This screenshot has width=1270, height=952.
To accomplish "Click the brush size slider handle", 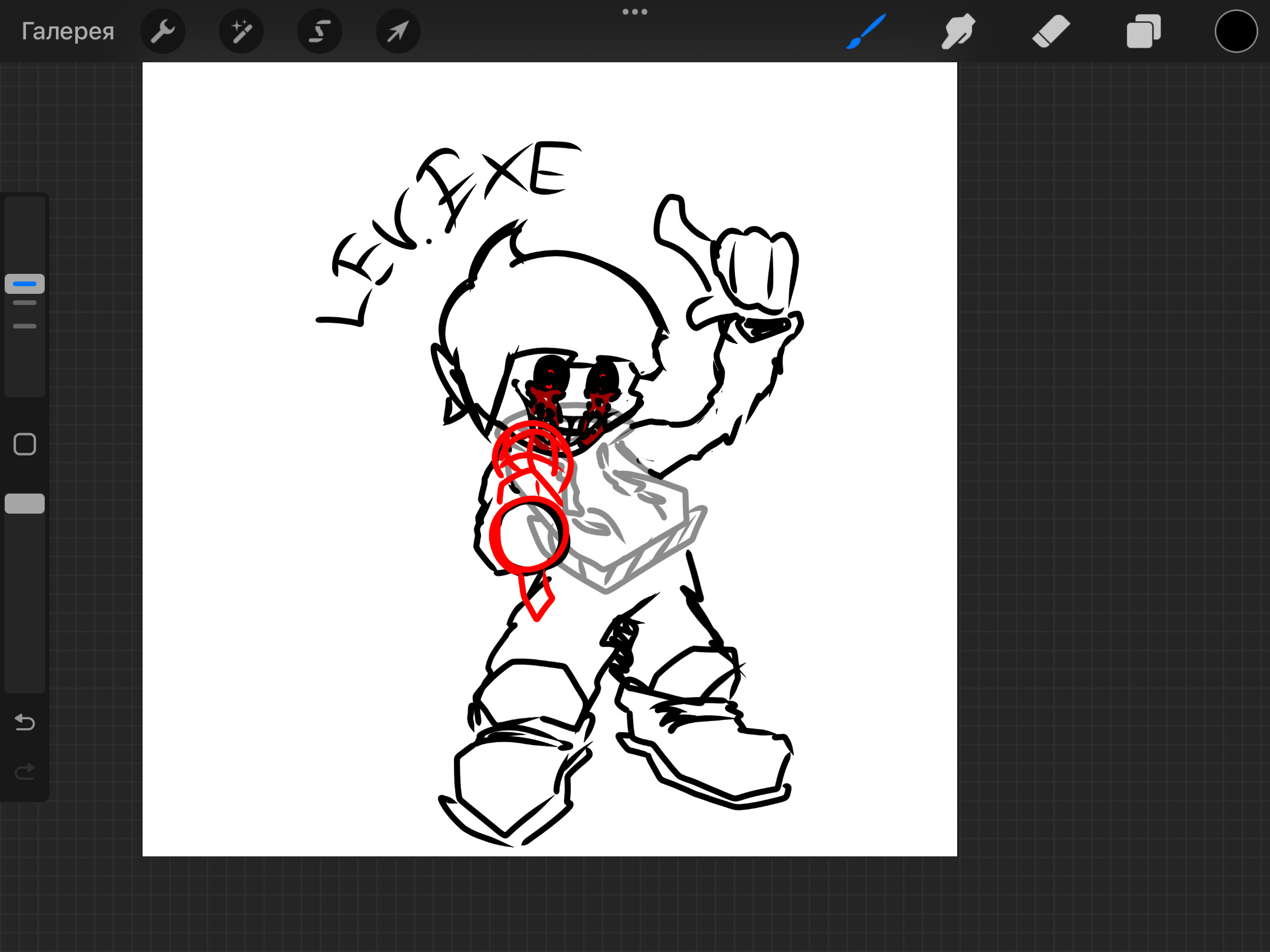I will [x=25, y=284].
